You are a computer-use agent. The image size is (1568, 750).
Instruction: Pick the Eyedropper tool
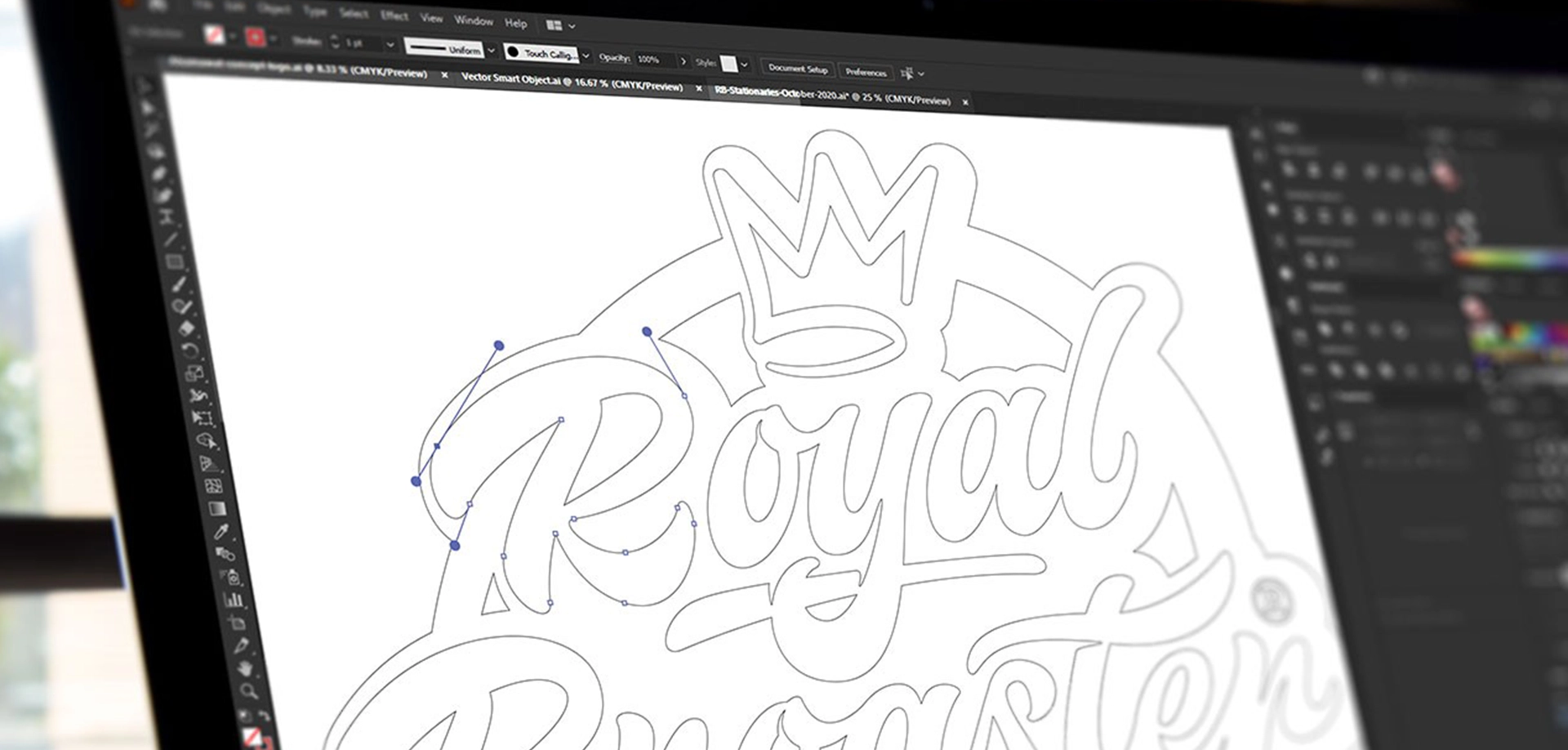pos(223,531)
